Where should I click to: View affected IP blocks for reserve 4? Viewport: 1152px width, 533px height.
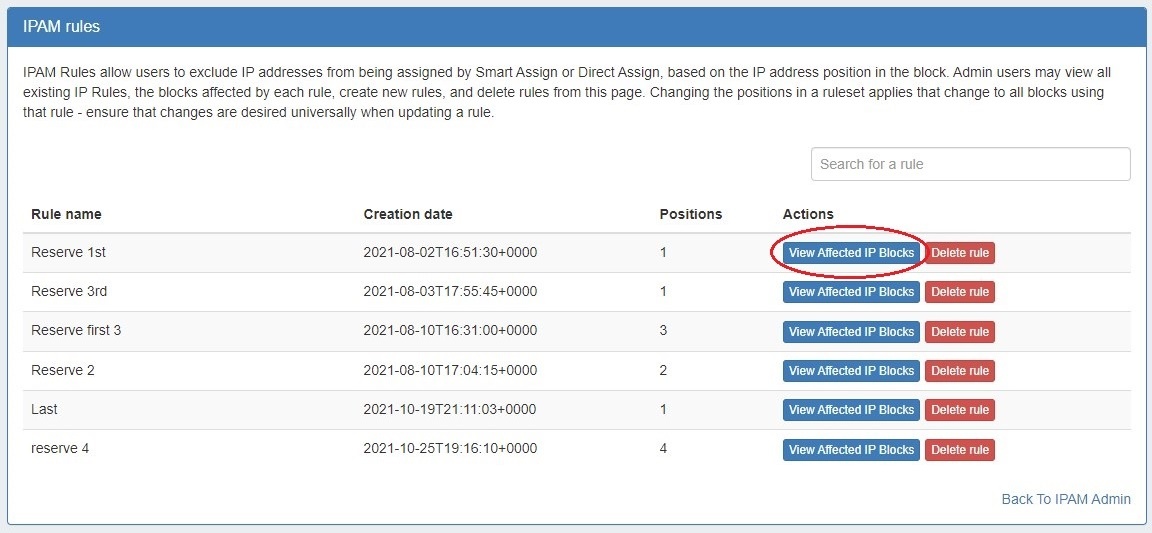point(851,450)
